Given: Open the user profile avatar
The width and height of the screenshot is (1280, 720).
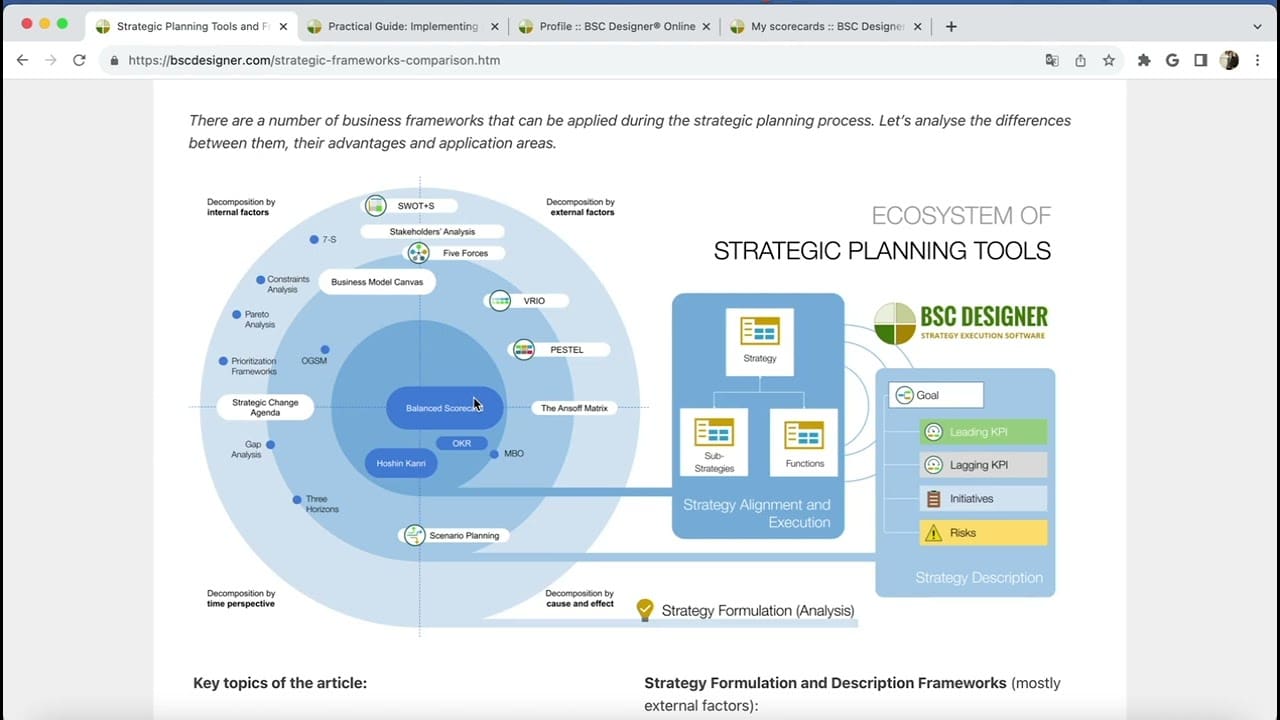Looking at the screenshot, I should pyautogui.click(x=1230, y=60).
